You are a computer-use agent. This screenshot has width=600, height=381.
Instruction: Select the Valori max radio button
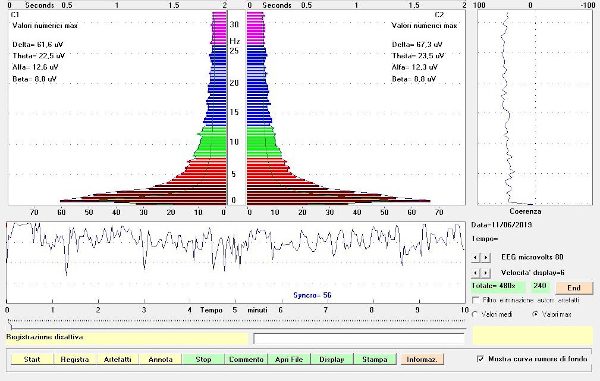[x=535, y=314]
